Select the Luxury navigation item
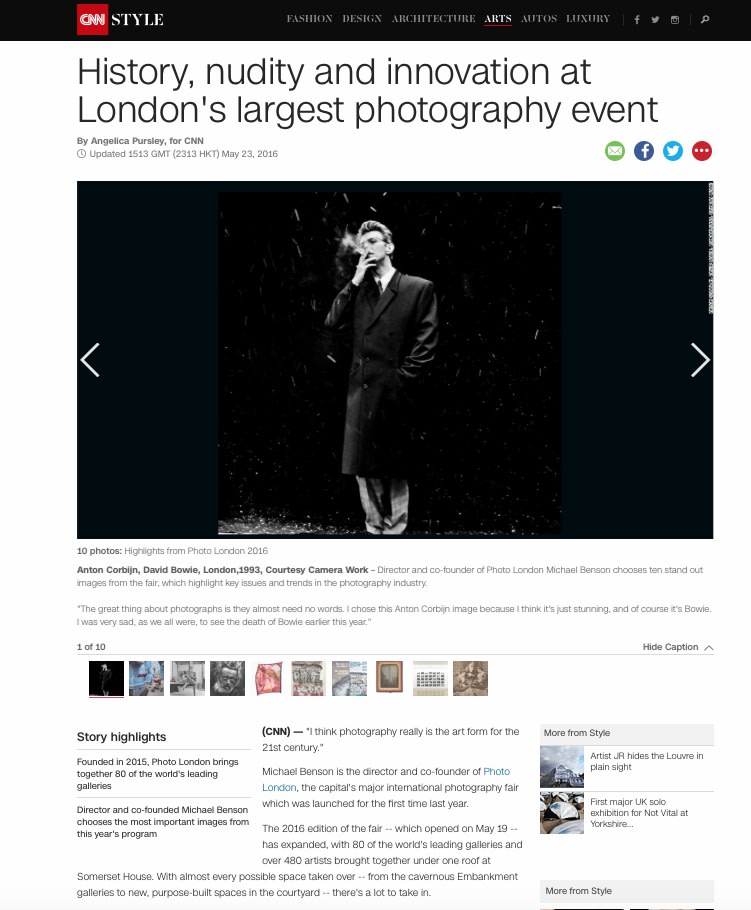This screenshot has width=751, height=910. coord(588,19)
